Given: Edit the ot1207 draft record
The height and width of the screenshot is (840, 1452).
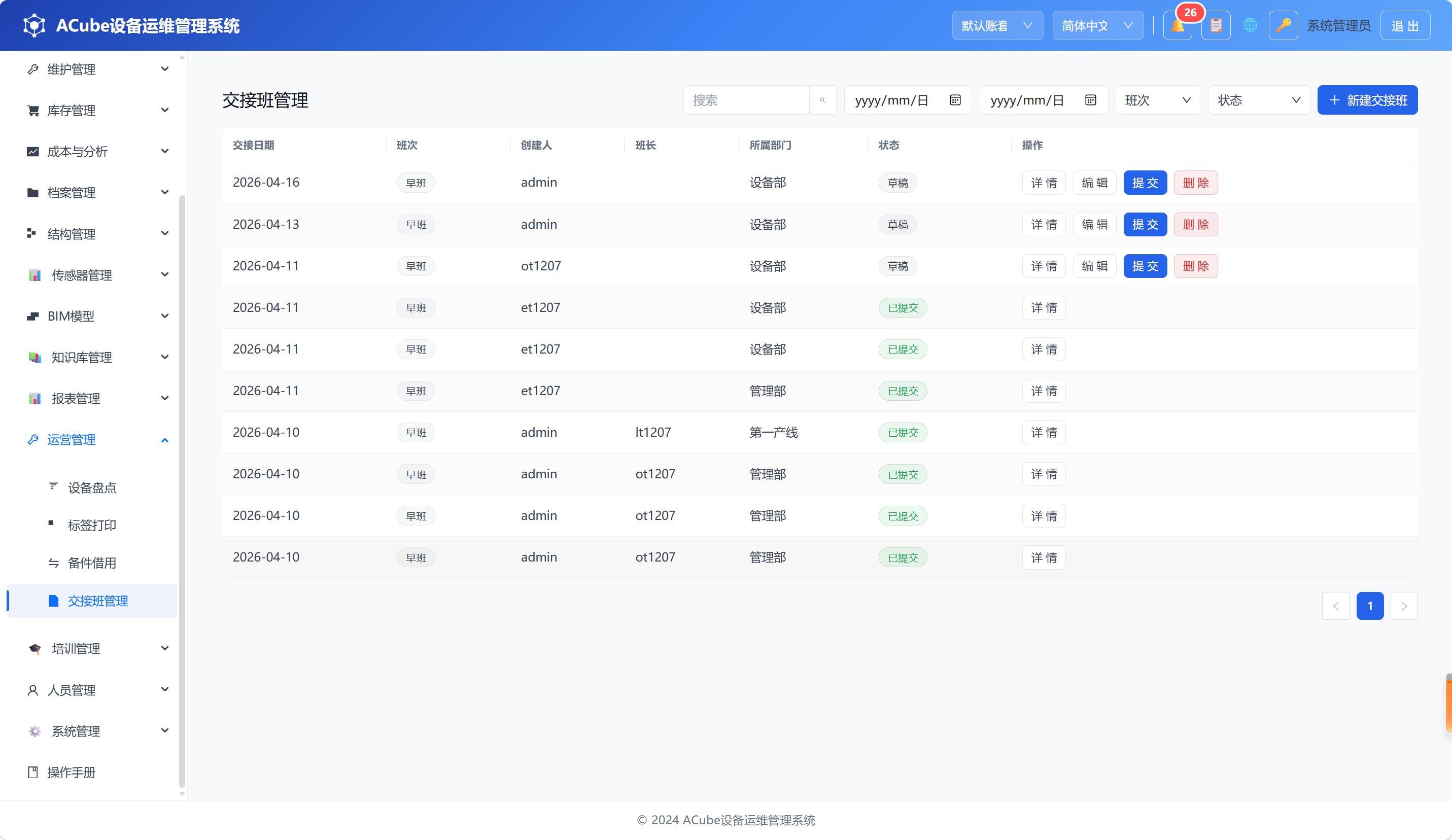Looking at the screenshot, I should coord(1094,266).
